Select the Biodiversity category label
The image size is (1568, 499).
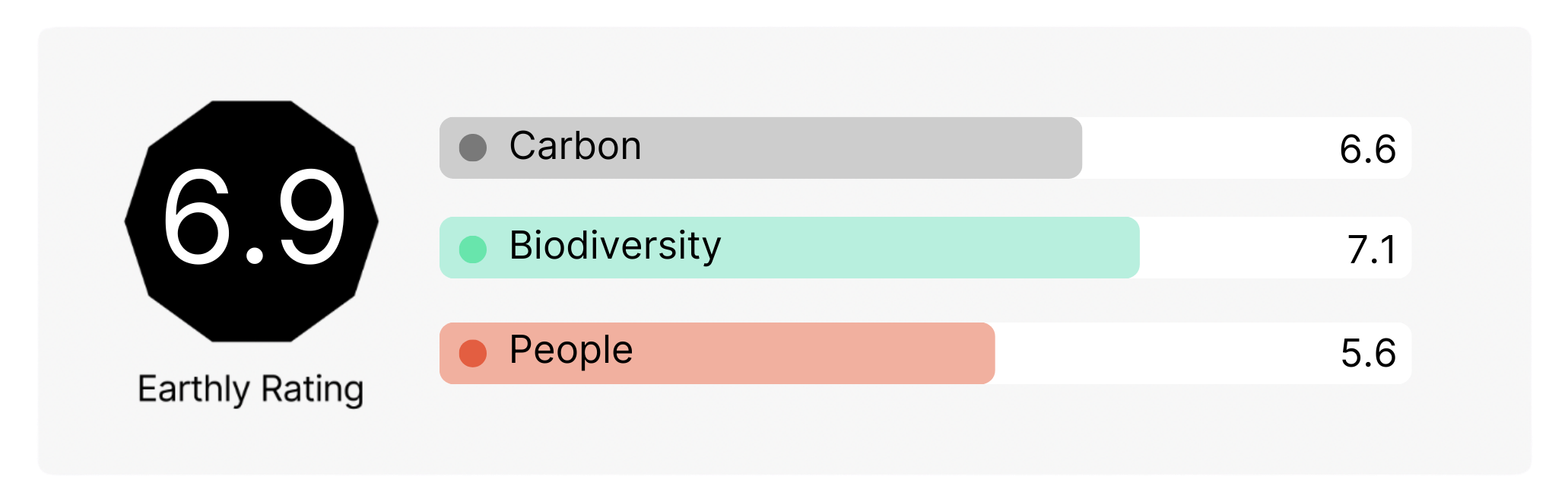tap(614, 246)
